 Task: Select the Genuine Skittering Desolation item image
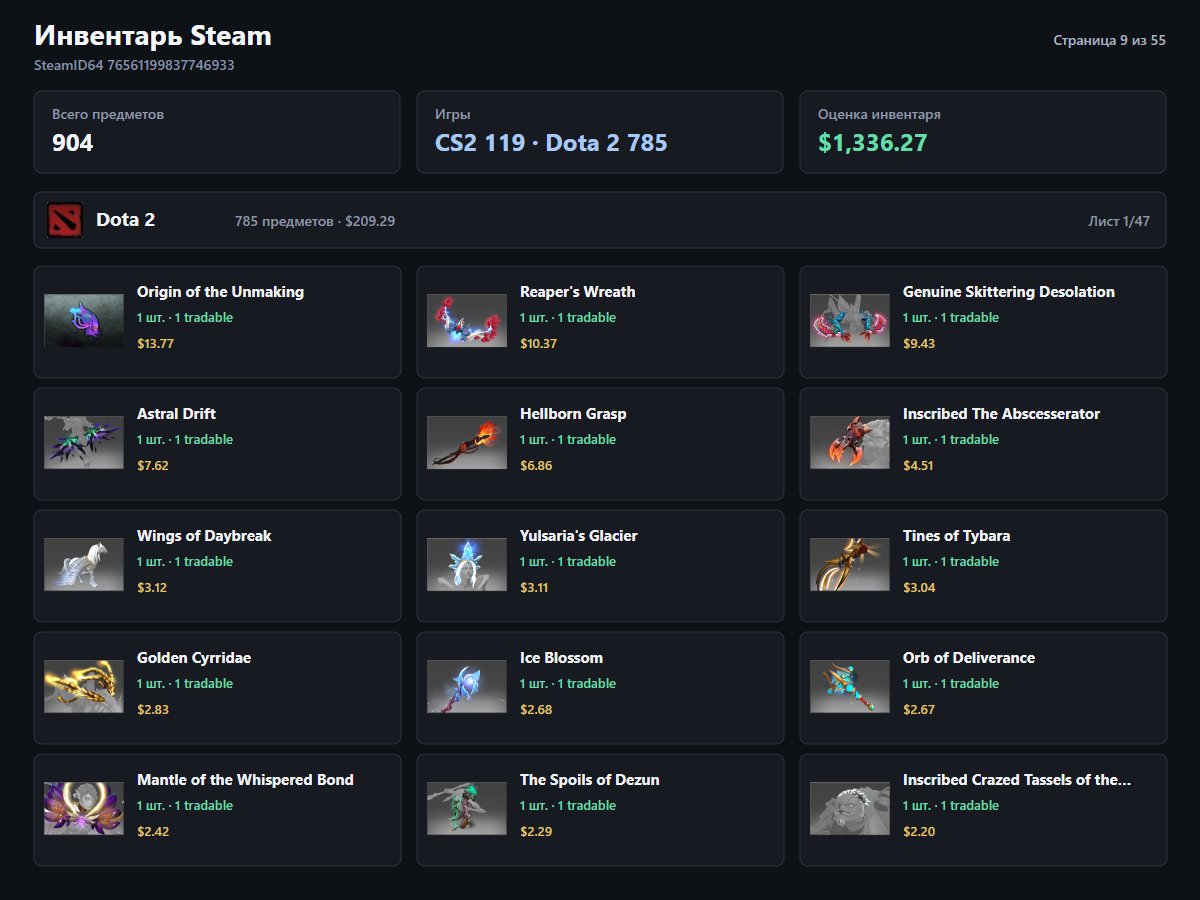tap(850, 321)
